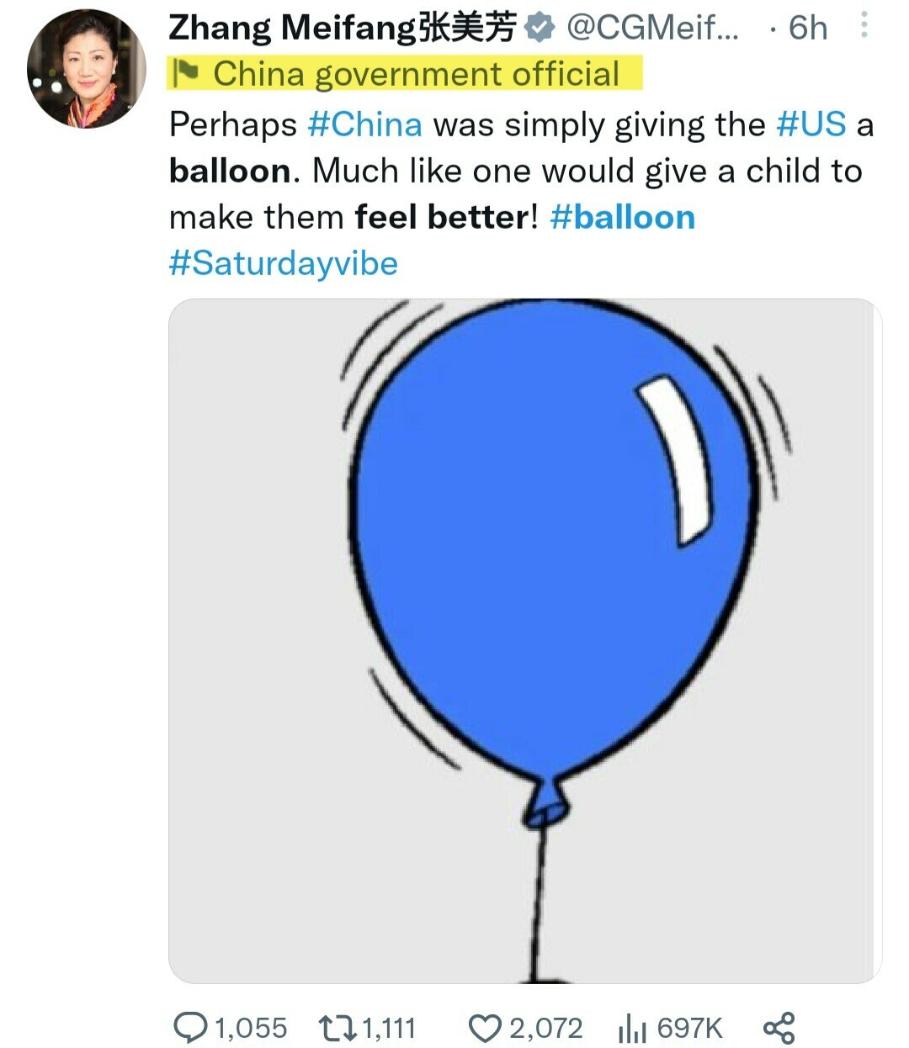The width and height of the screenshot is (909, 1048).
Task: Open Zhang Meifang's profile picture
Action: pyautogui.click(x=86, y=69)
